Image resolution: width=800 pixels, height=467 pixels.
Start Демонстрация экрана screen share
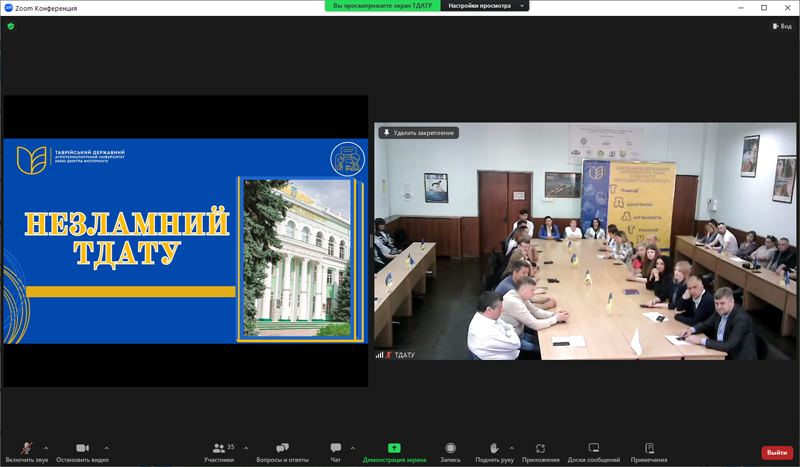394,453
